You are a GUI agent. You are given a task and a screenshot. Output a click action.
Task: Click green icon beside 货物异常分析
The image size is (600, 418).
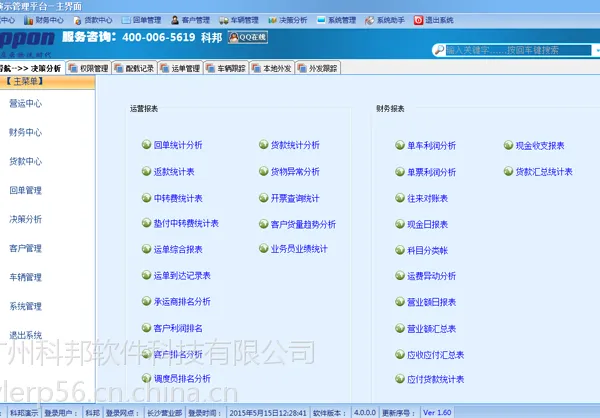[x=264, y=171]
